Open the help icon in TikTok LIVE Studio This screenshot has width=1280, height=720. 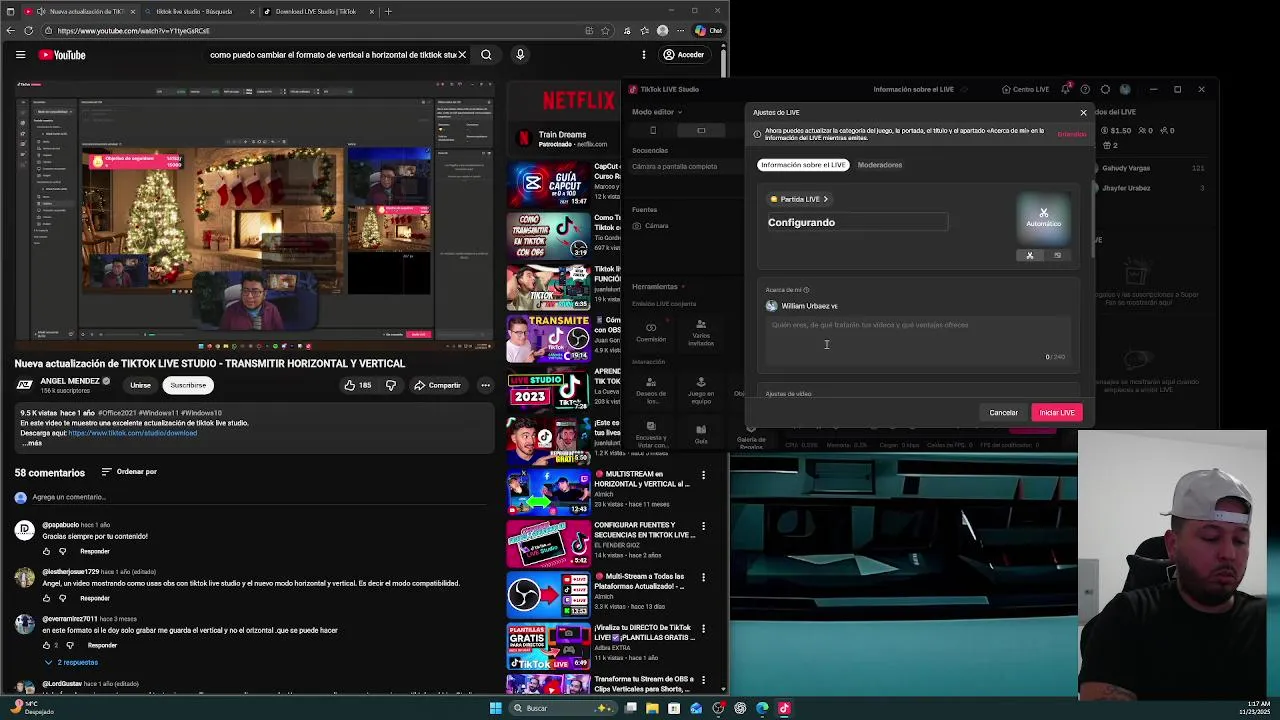coord(1086,89)
